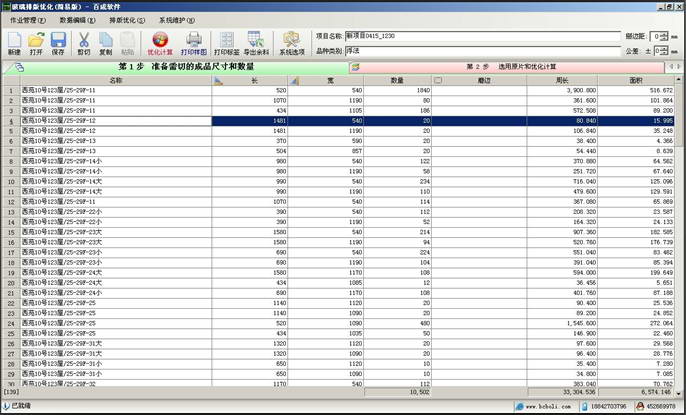The width and height of the screenshot is (686, 415).
Task: Click the 项目名称 input field
Action: pyautogui.click(x=483, y=36)
